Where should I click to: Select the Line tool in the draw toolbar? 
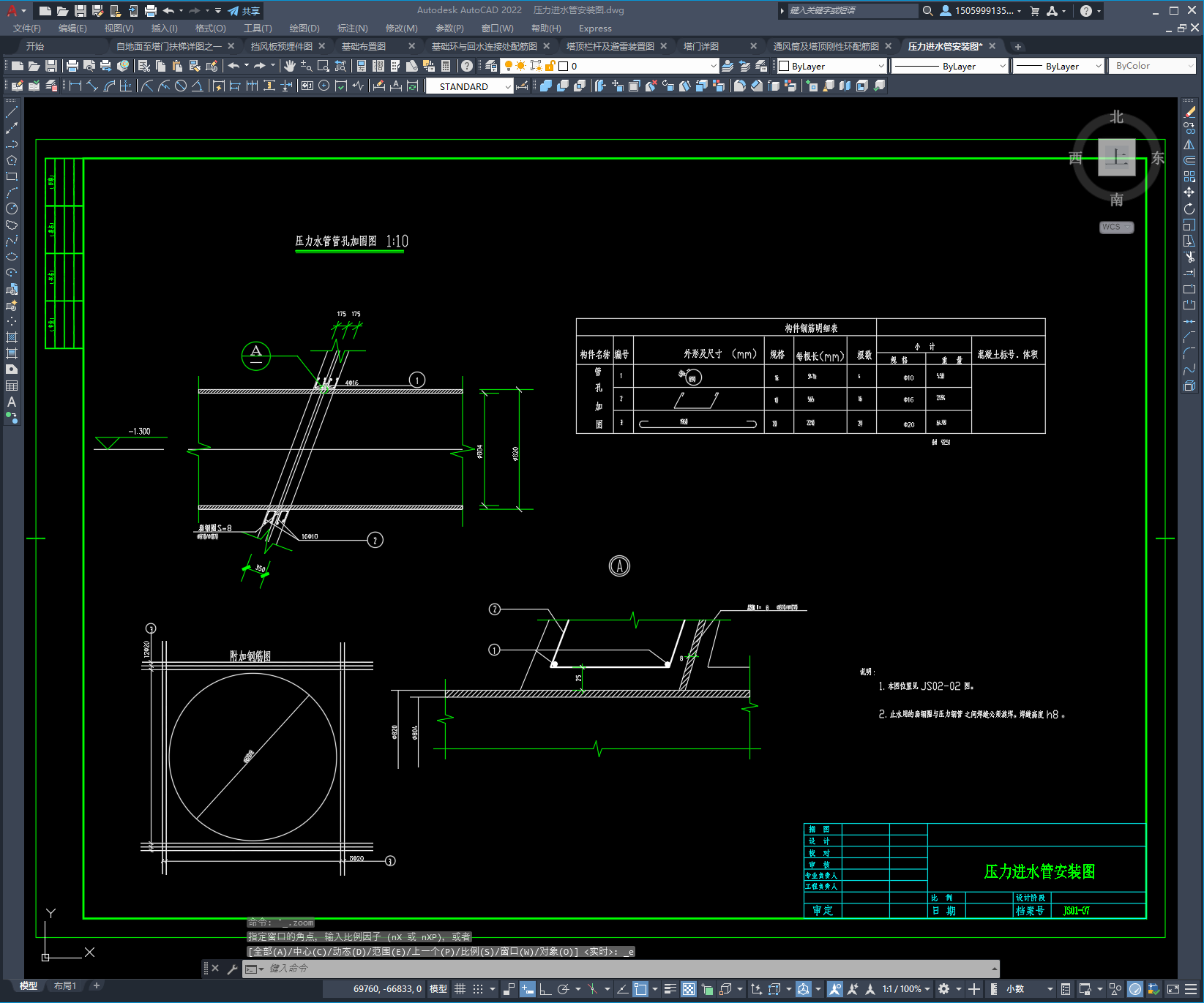point(12,112)
